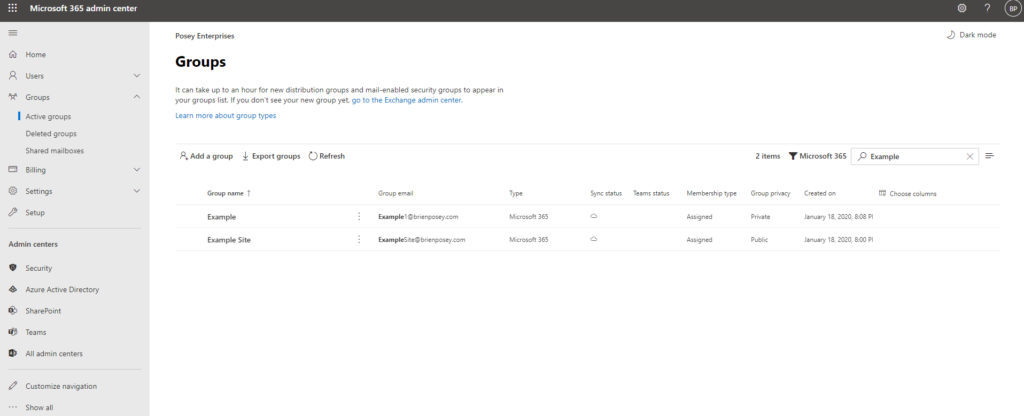Click the Public privacy value
This screenshot has width=1024, height=416.
click(760, 240)
